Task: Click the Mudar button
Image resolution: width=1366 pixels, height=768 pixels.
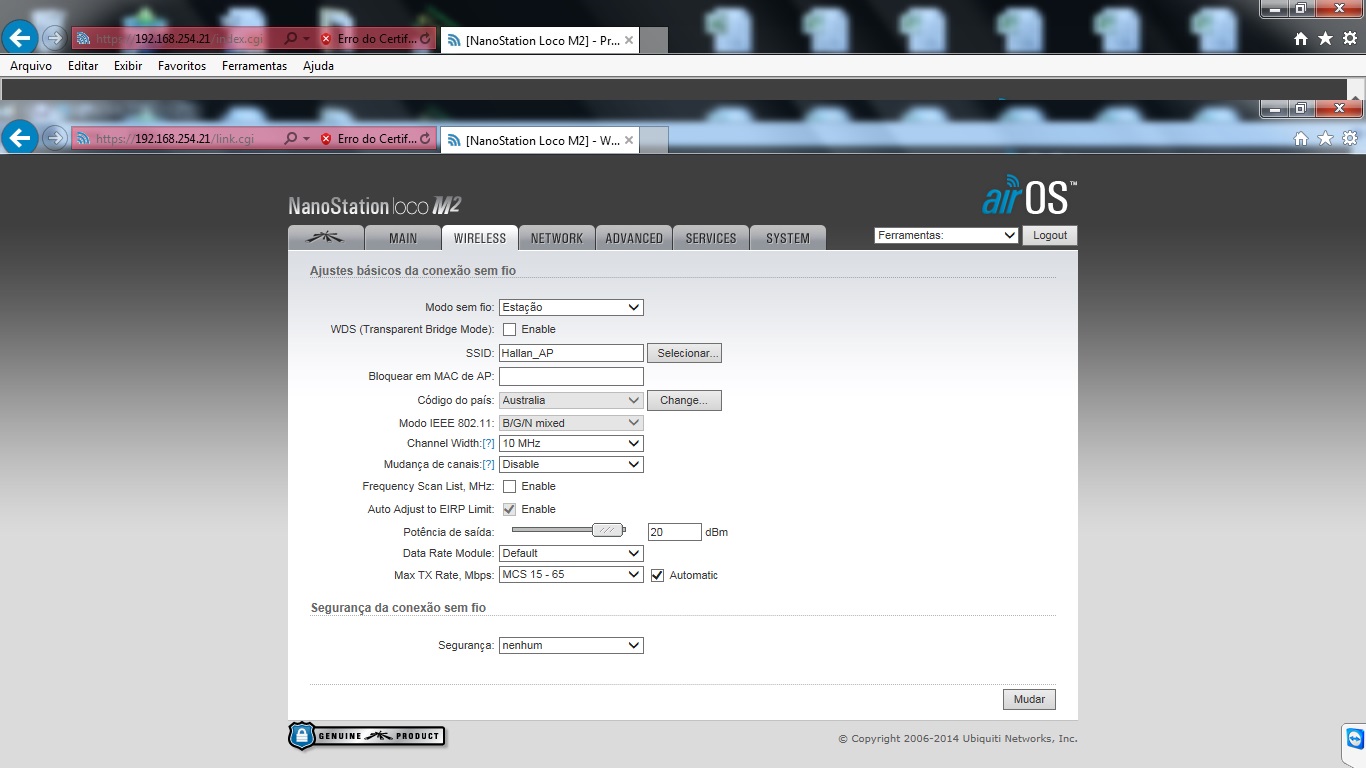Action: 1029,699
